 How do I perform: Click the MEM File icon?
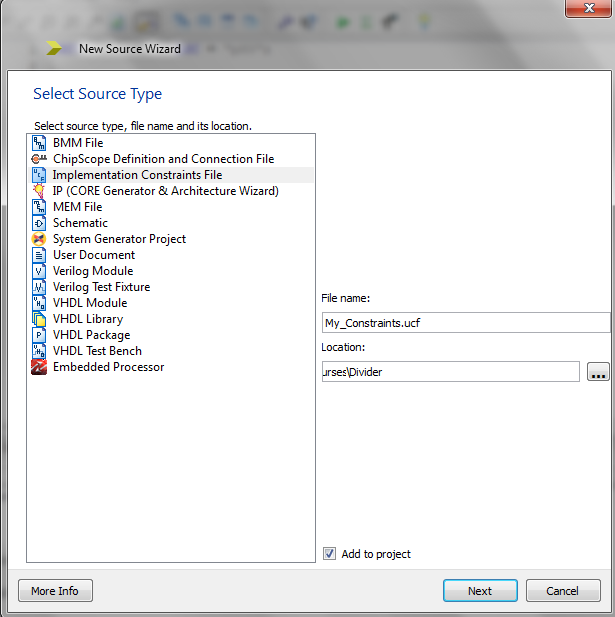click(x=39, y=207)
